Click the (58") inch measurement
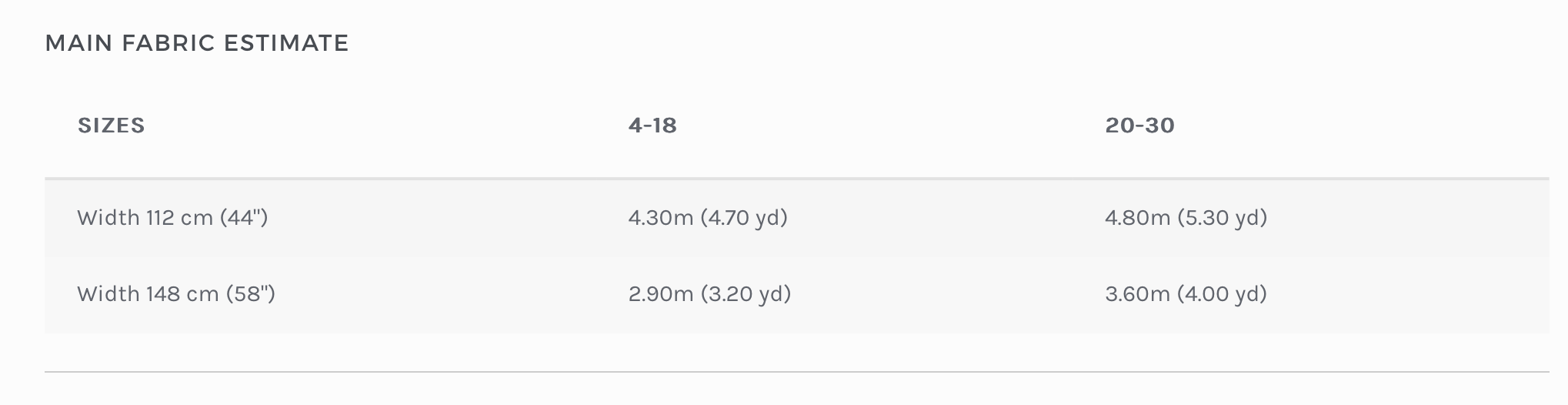This screenshot has height=405, width=1568. pos(251,294)
